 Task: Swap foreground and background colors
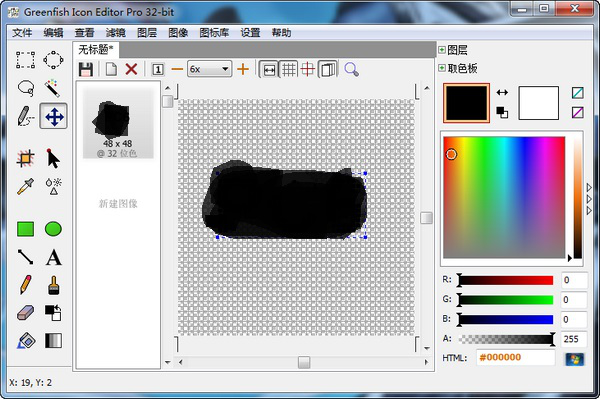tap(502, 92)
